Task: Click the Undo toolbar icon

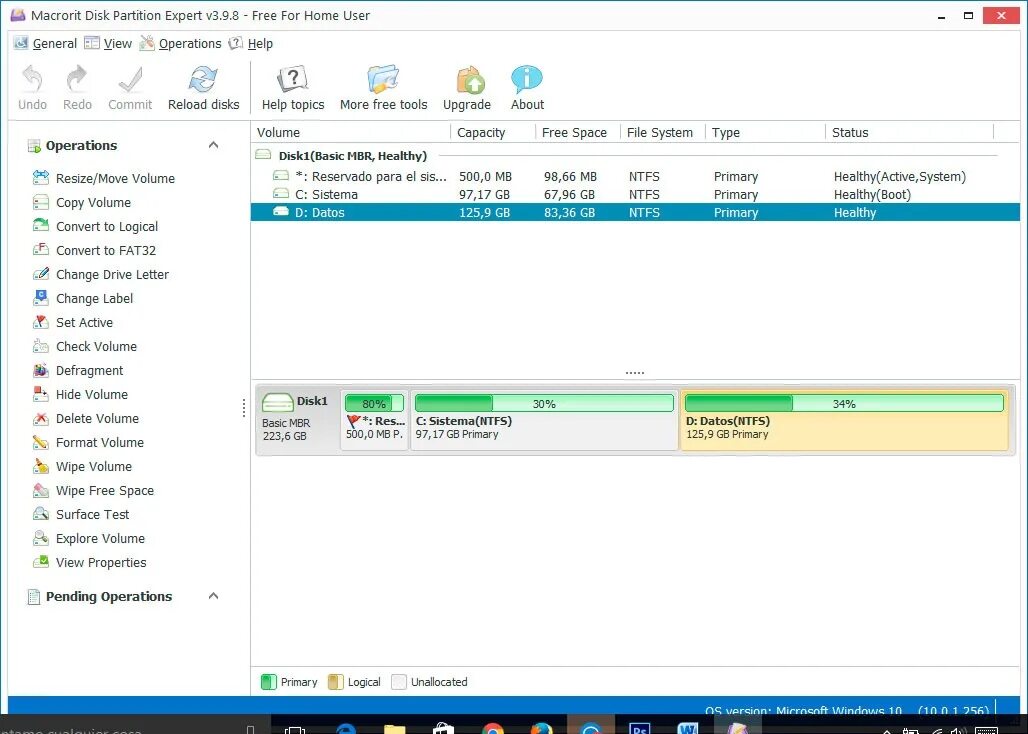Action: [x=32, y=79]
